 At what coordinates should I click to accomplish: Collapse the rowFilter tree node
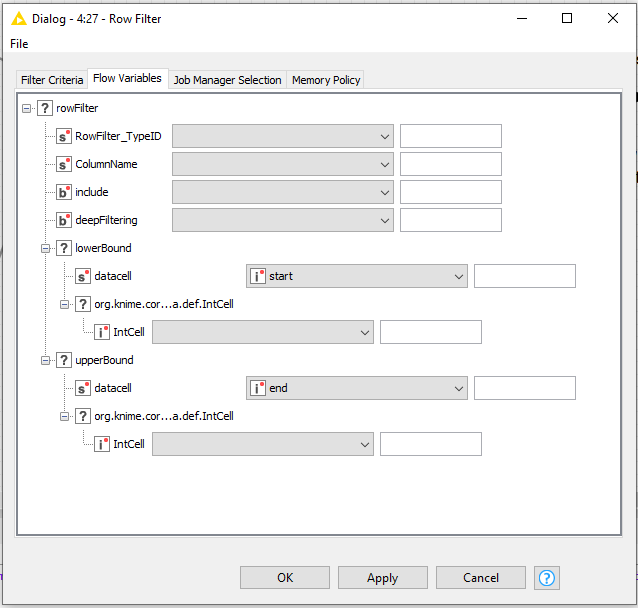[x=27, y=108]
